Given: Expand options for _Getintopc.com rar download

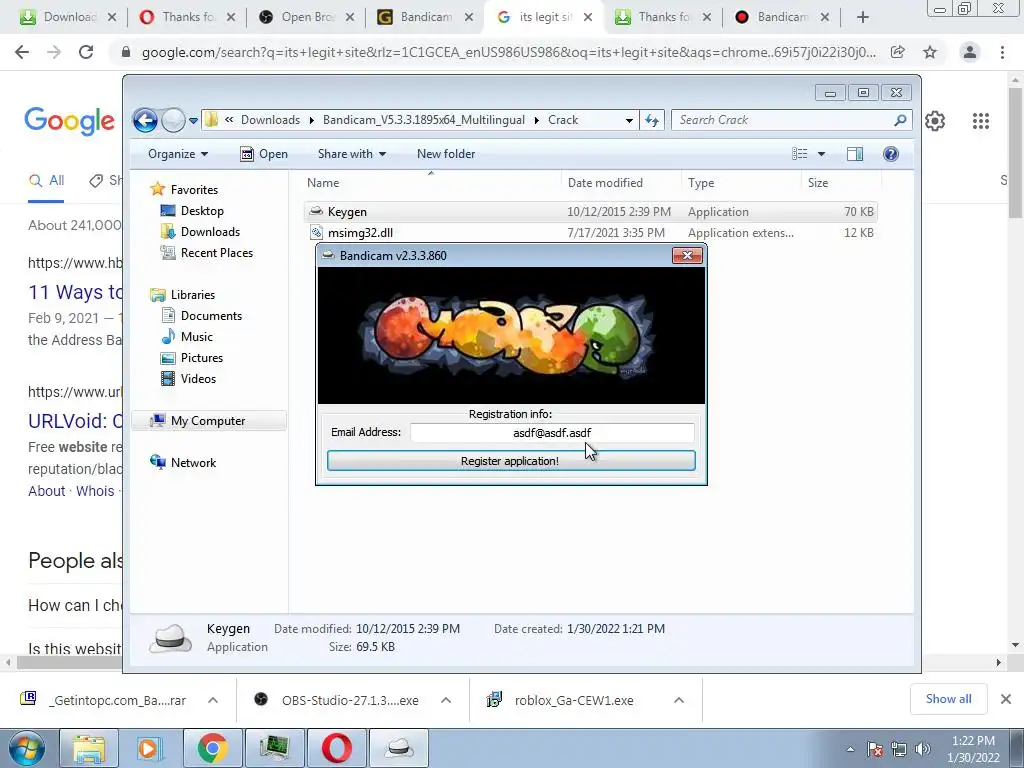Looking at the screenshot, I should click(213, 700).
